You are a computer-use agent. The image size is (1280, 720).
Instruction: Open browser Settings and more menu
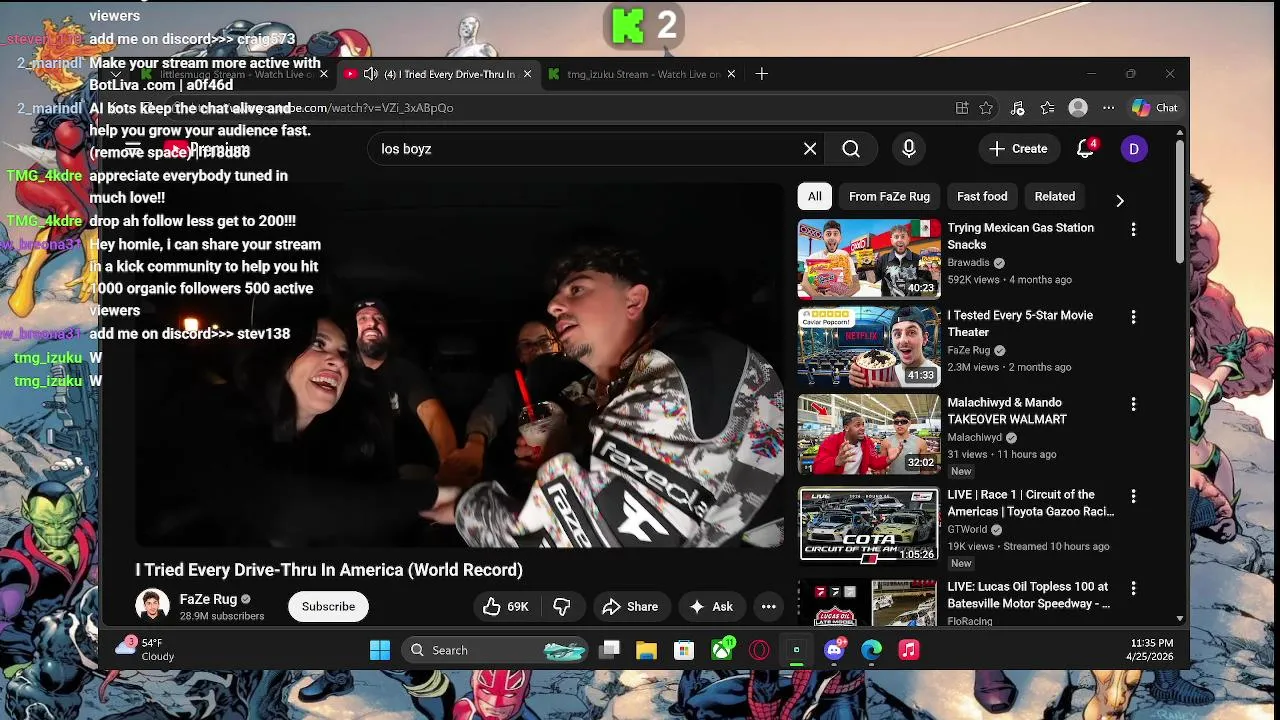1108,108
